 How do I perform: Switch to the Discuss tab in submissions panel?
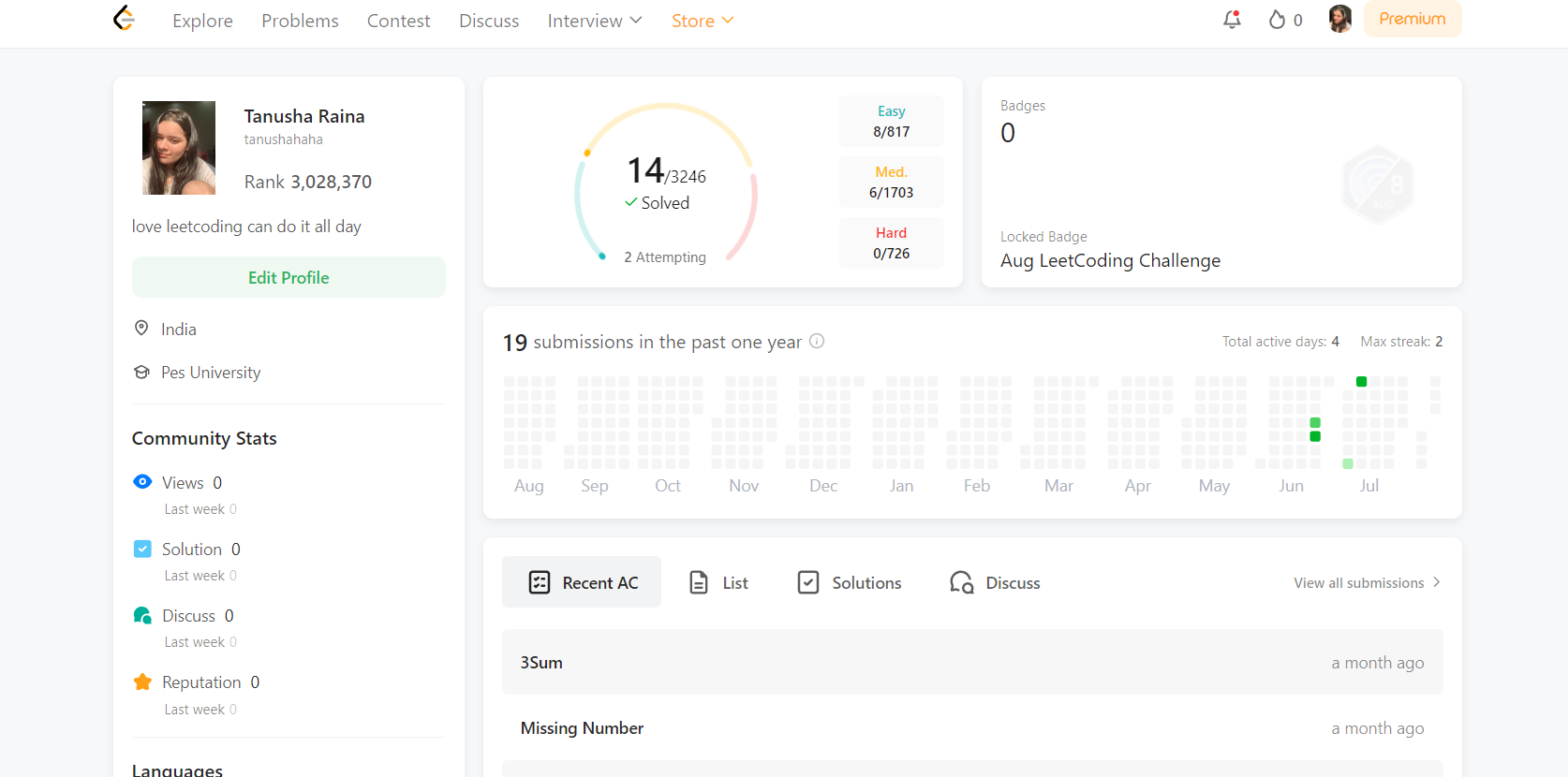coord(995,582)
